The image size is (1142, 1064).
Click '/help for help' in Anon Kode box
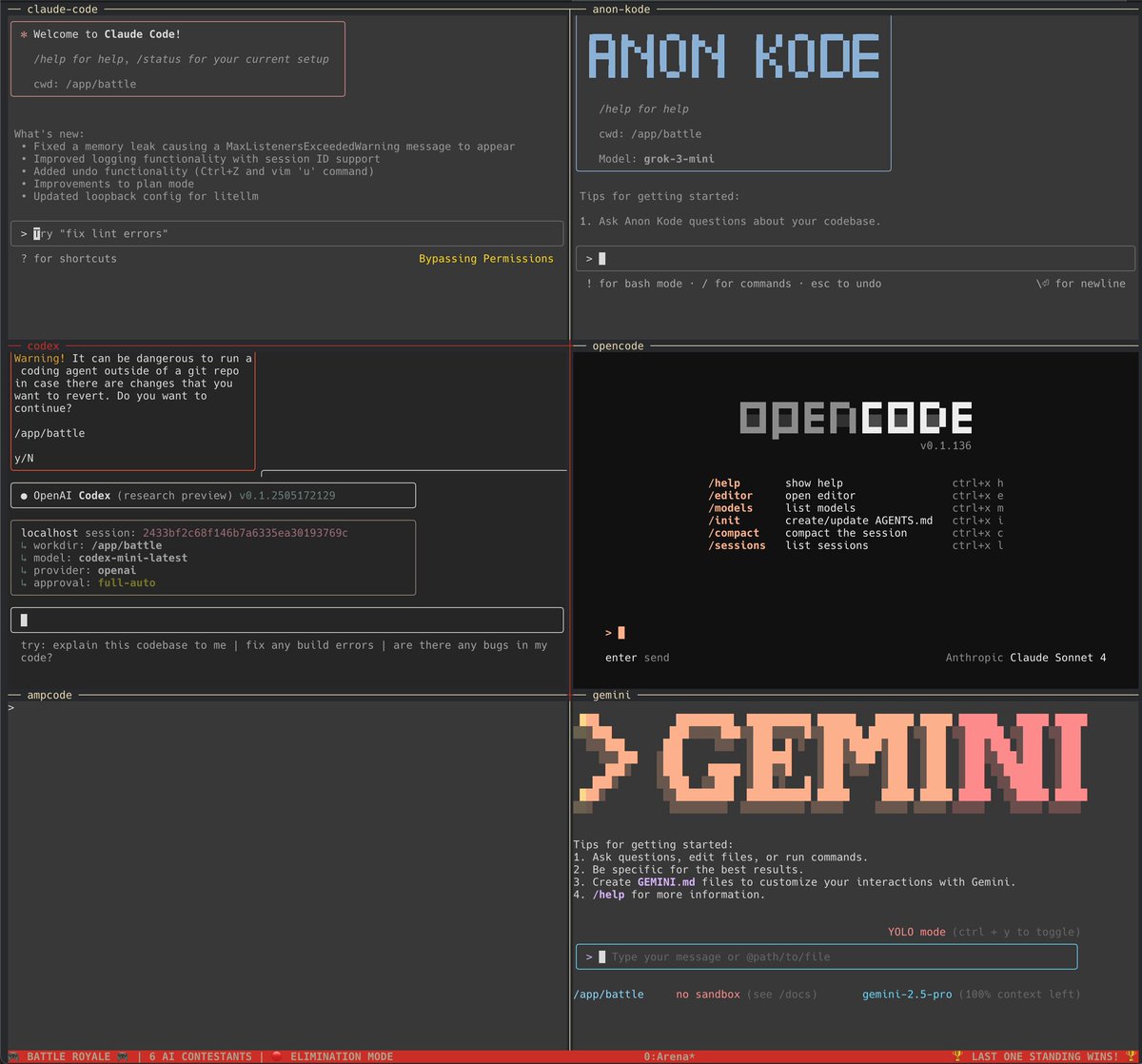click(644, 109)
